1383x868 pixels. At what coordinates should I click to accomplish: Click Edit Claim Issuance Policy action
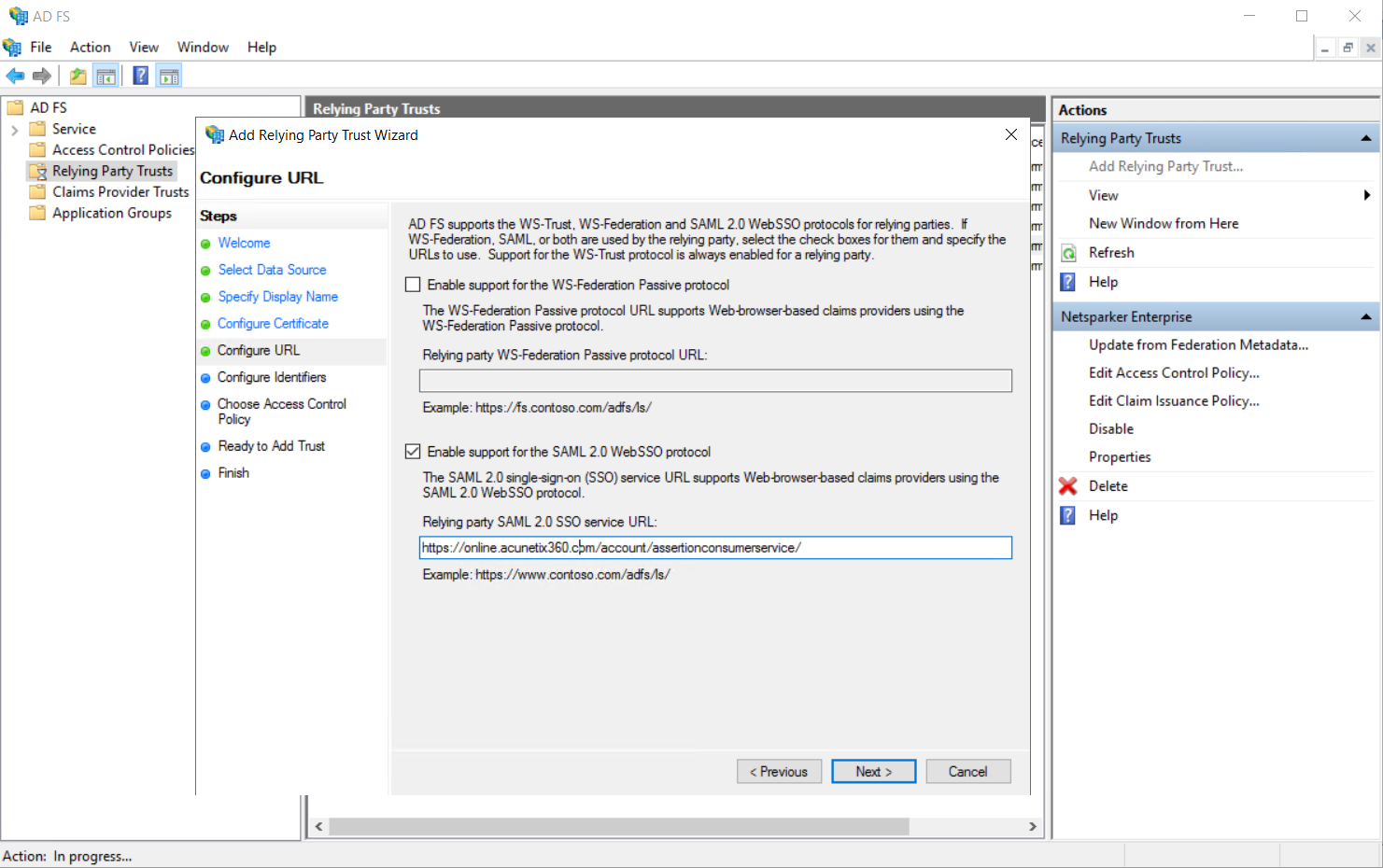(x=1174, y=401)
